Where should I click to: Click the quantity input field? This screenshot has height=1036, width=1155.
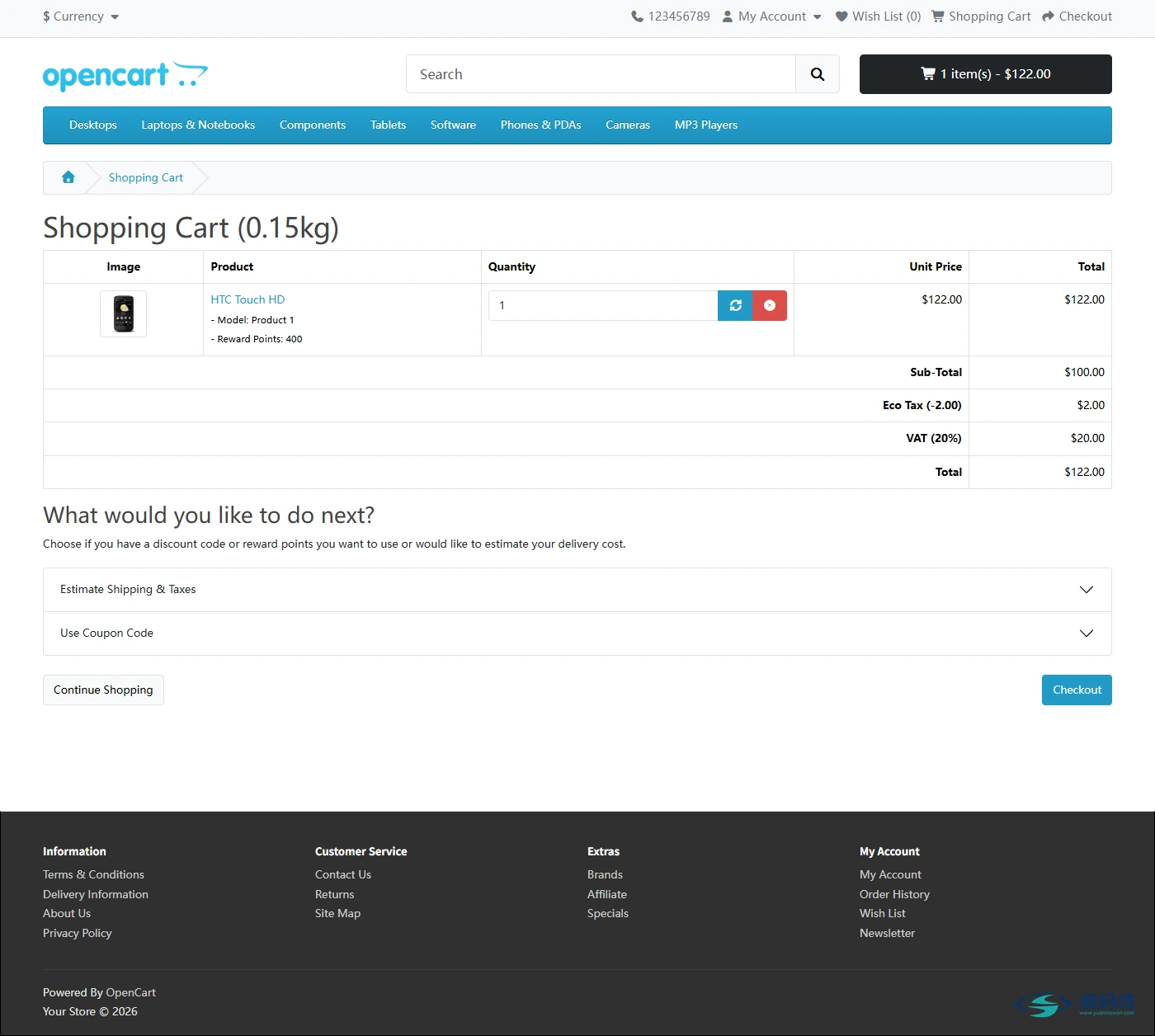coord(603,305)
